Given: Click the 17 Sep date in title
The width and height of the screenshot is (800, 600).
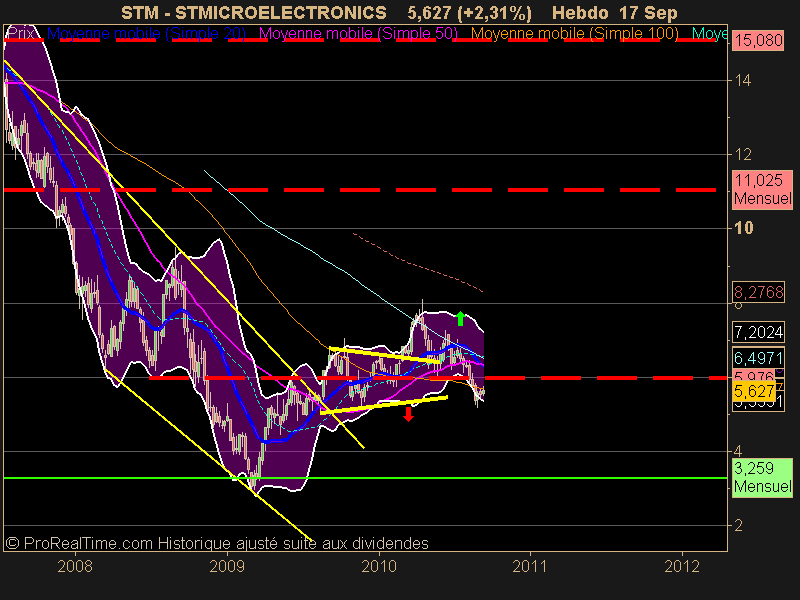Looking at the screenshot, I should click(x=648, y=13).
